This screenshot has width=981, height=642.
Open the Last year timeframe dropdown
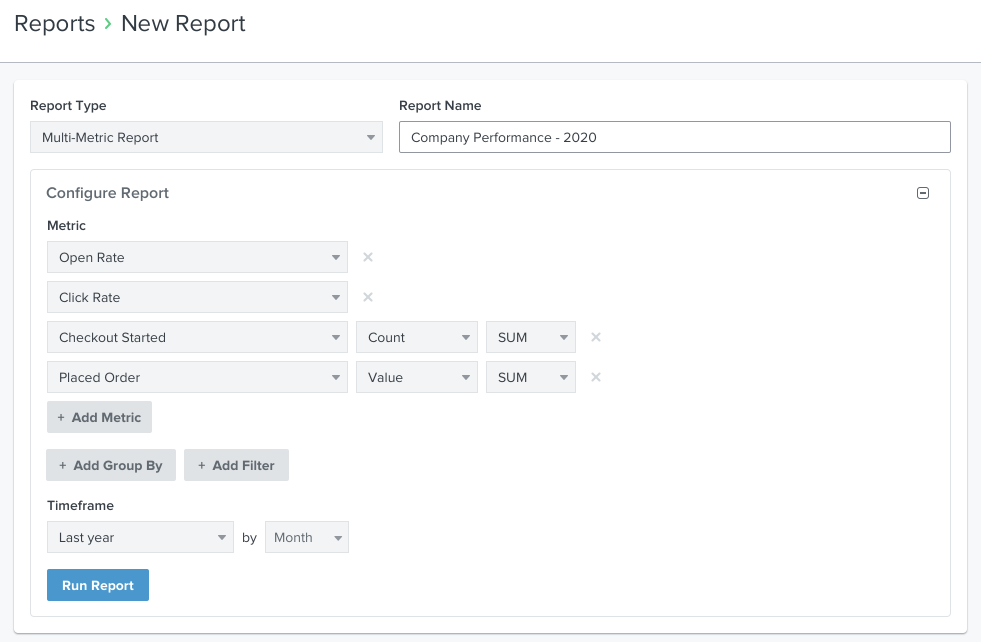[140, 537]
